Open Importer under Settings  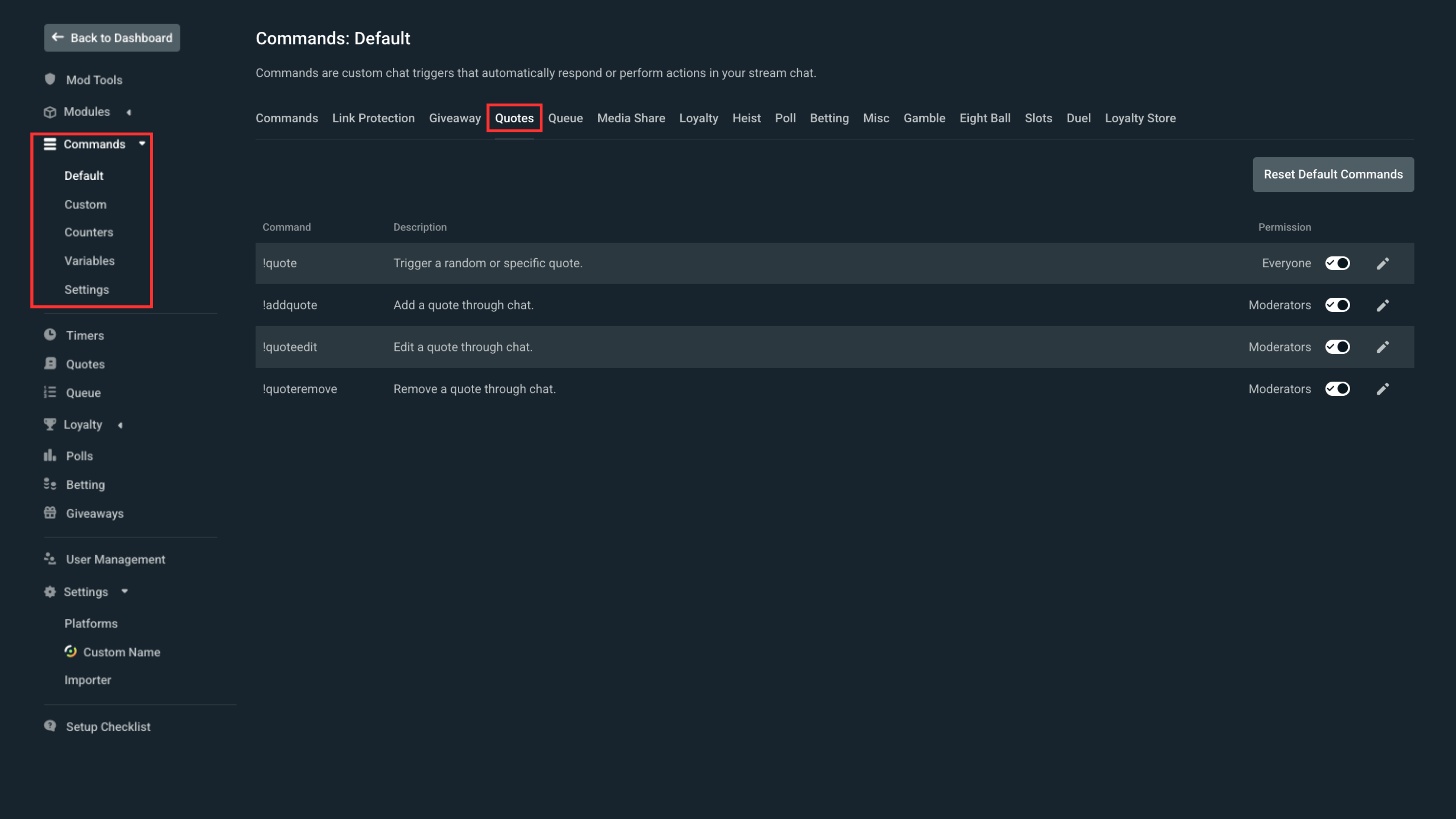pos(88,680)
